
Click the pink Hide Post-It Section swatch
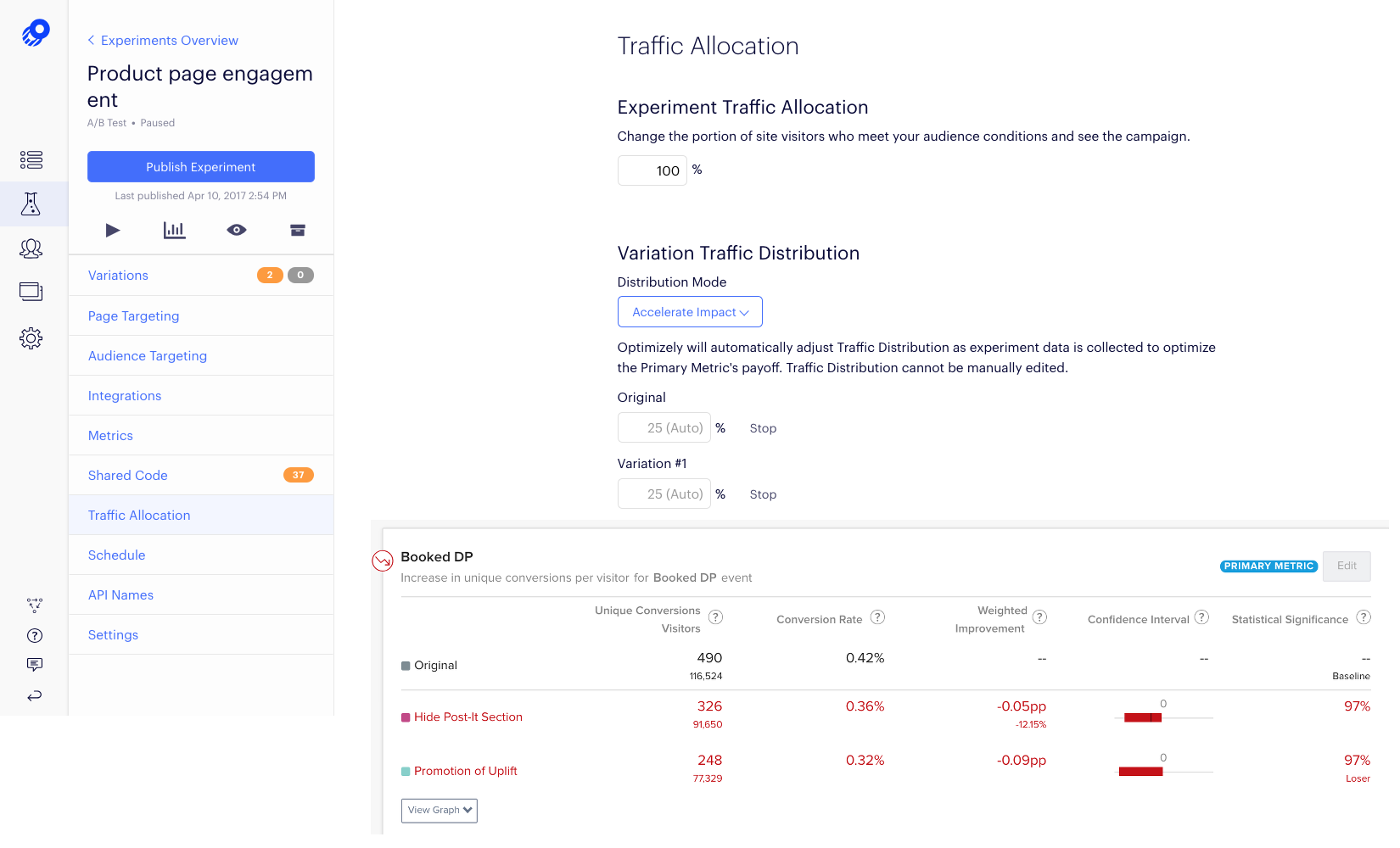click(406, 717)
